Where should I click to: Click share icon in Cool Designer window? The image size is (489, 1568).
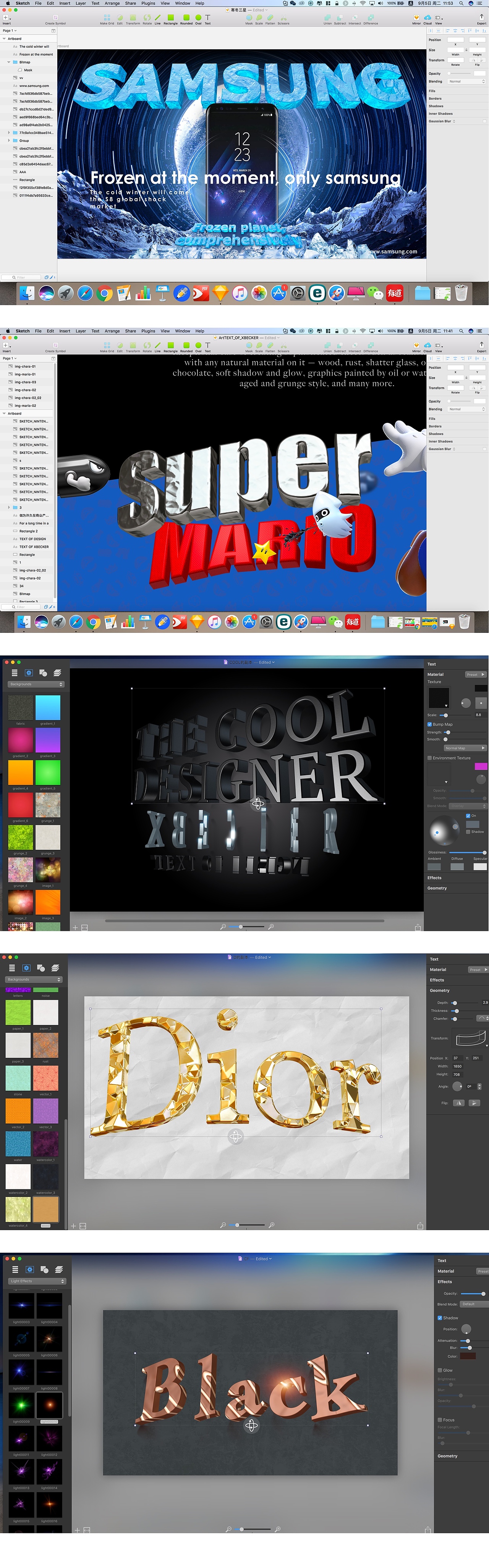click(418, 928)
